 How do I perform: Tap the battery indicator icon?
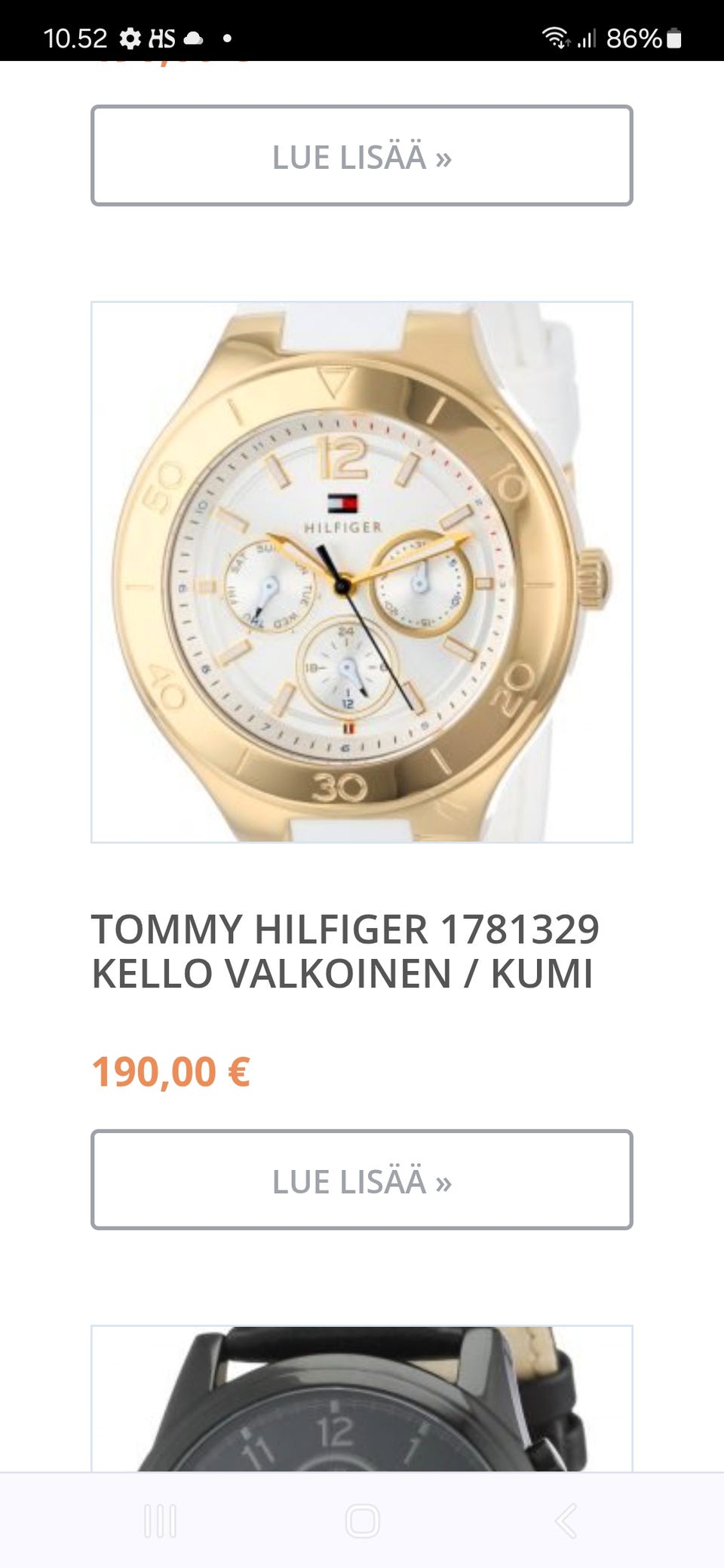(674, 38)
